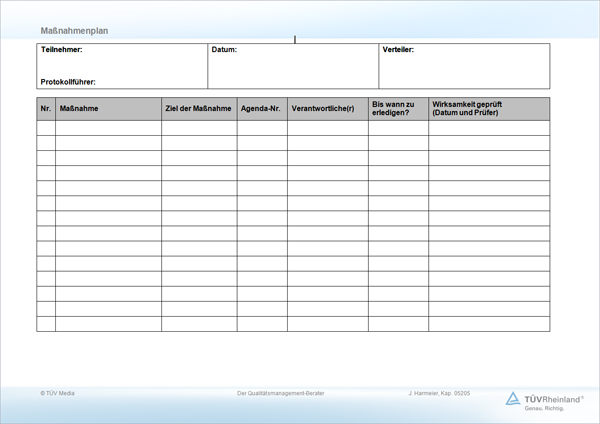Select the Maßnahme column header
The image size is (600, 424).
[79, 108]
